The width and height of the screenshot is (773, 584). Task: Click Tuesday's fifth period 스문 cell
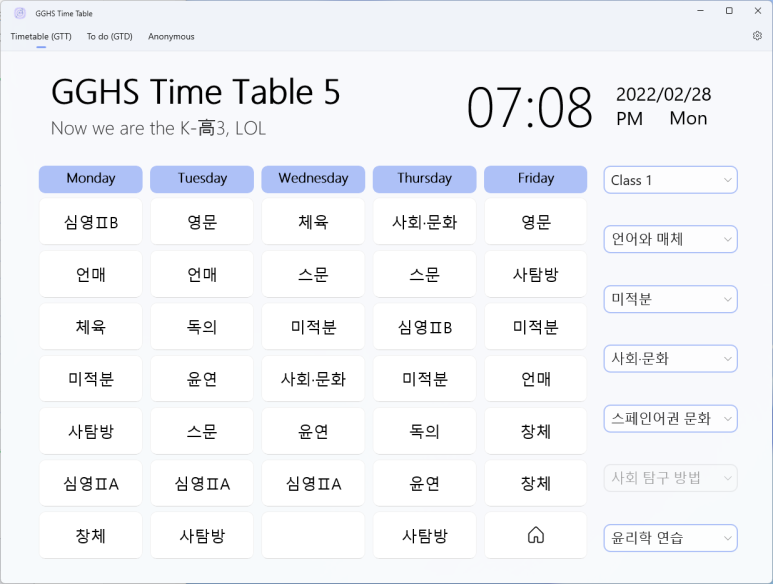coord(202,431)
